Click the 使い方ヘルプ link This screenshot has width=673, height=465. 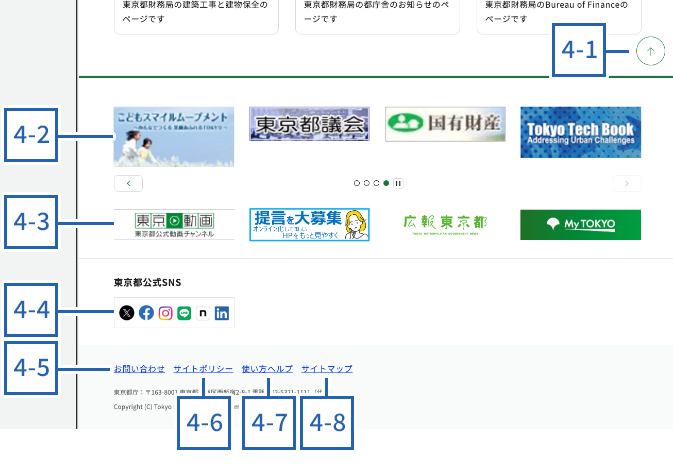click(x=267, y=369)
